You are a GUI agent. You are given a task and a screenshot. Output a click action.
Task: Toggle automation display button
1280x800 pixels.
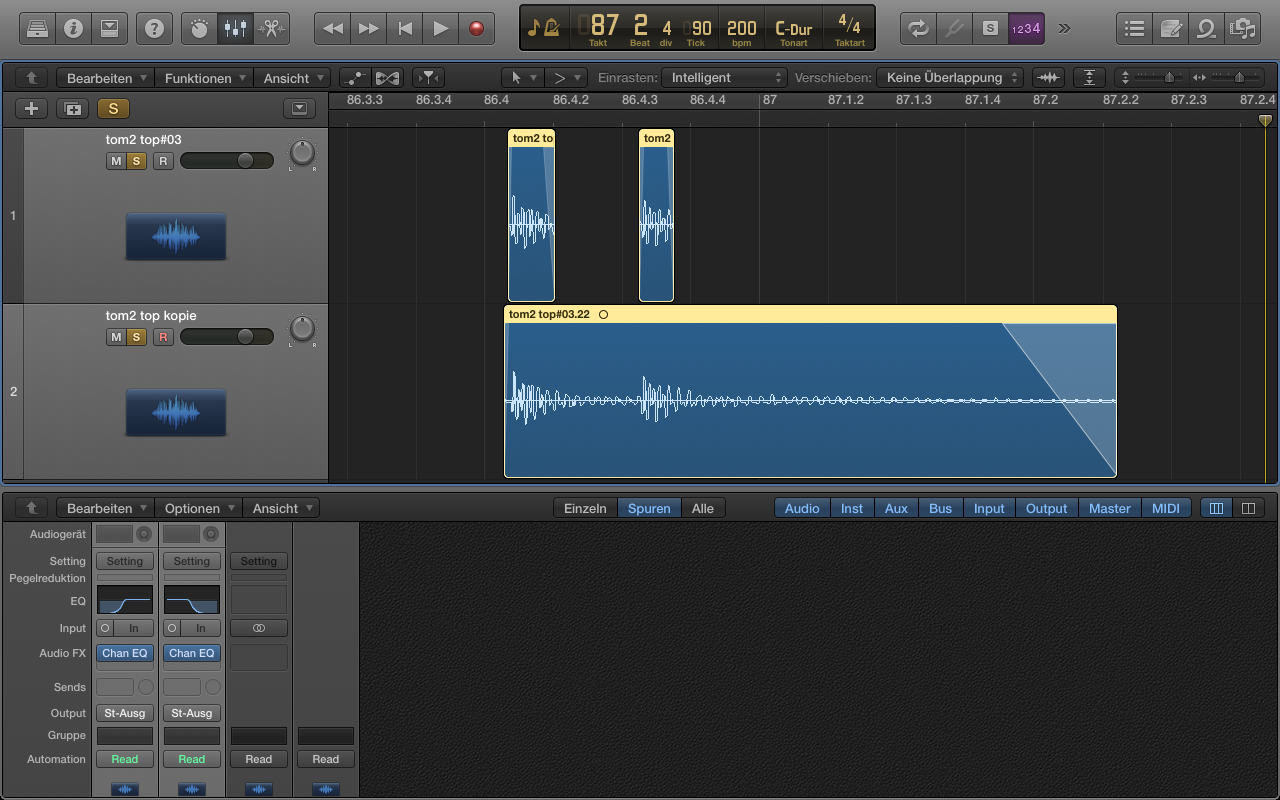tap(355, 77)
